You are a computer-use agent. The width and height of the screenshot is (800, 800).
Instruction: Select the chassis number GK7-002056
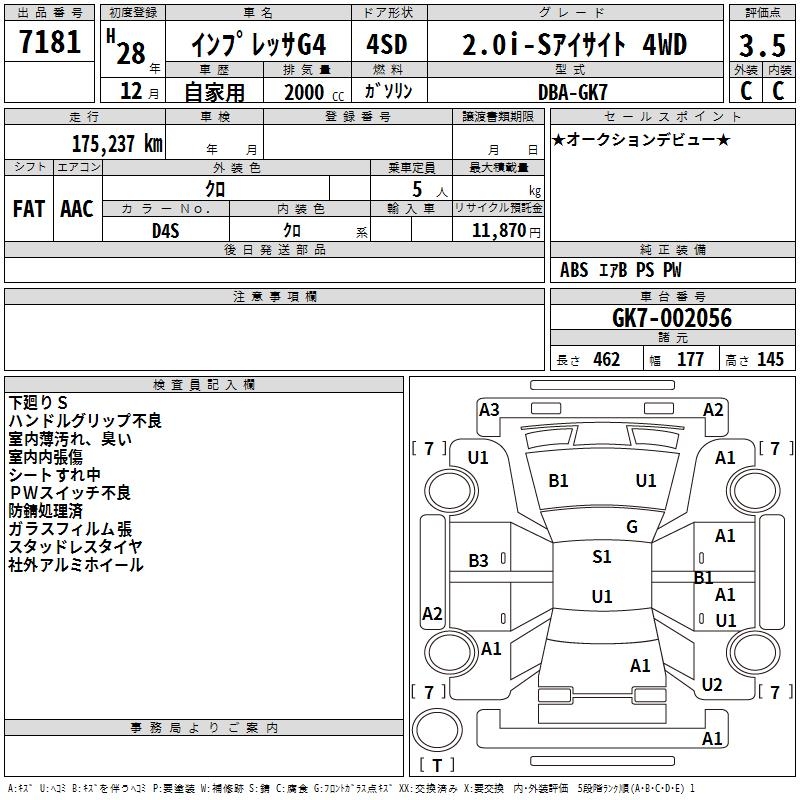click(x=672, y=318)
